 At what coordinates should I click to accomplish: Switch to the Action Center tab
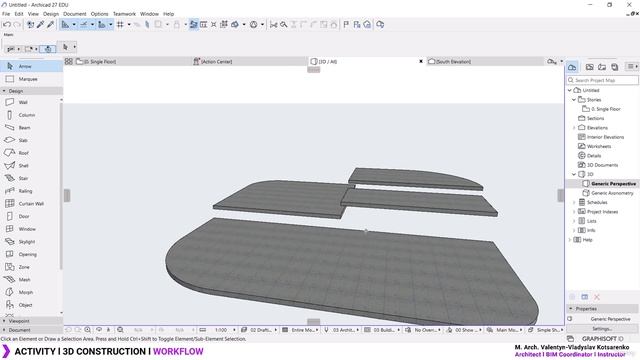(x=249, y=62)
